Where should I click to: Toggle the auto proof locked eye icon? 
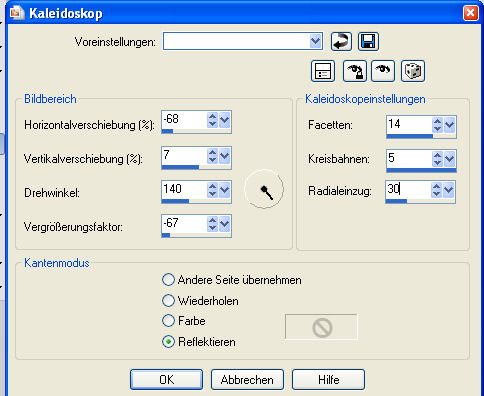[x=355, y=71]
